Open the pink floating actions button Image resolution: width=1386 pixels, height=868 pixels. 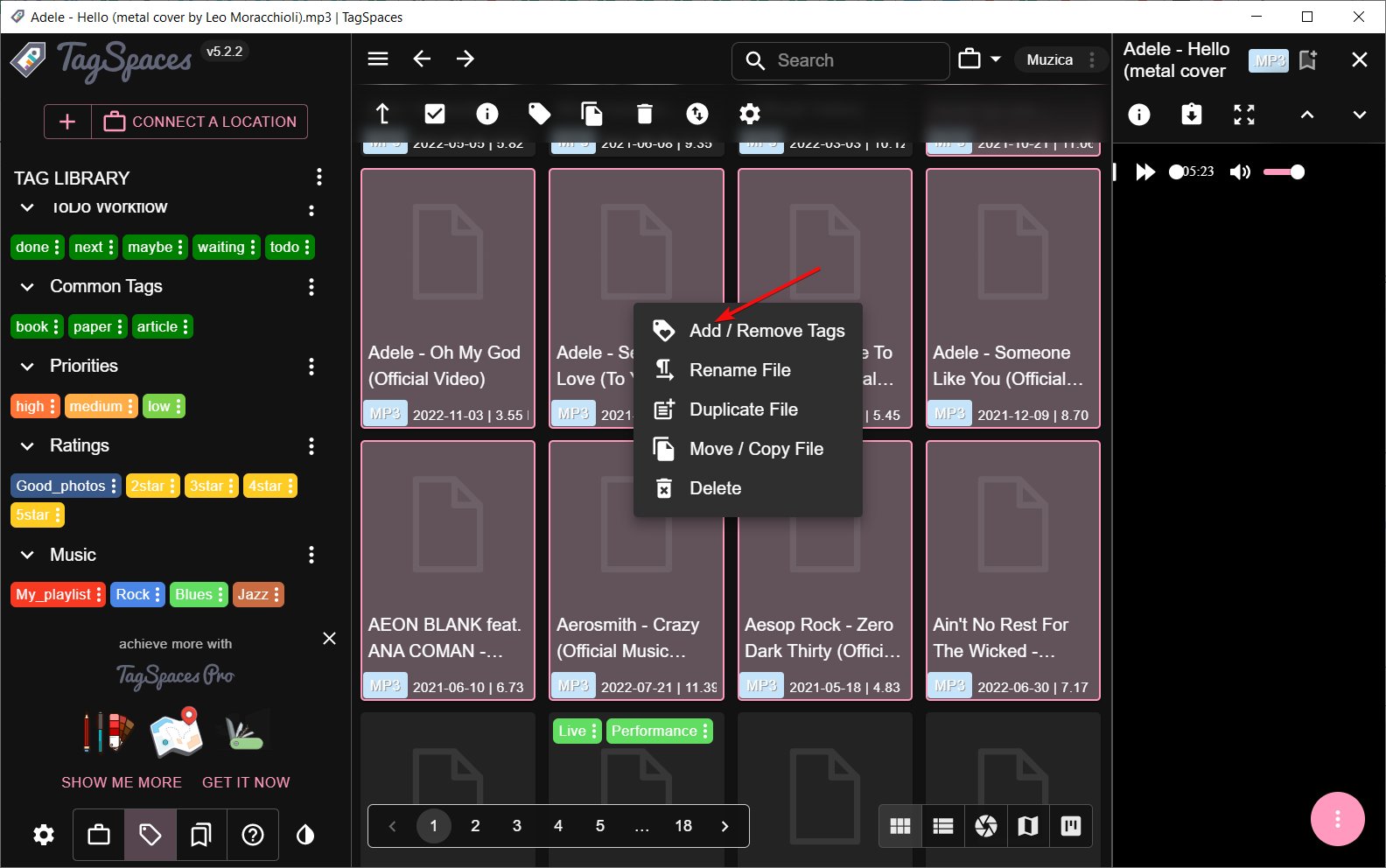pos(1337,819)
